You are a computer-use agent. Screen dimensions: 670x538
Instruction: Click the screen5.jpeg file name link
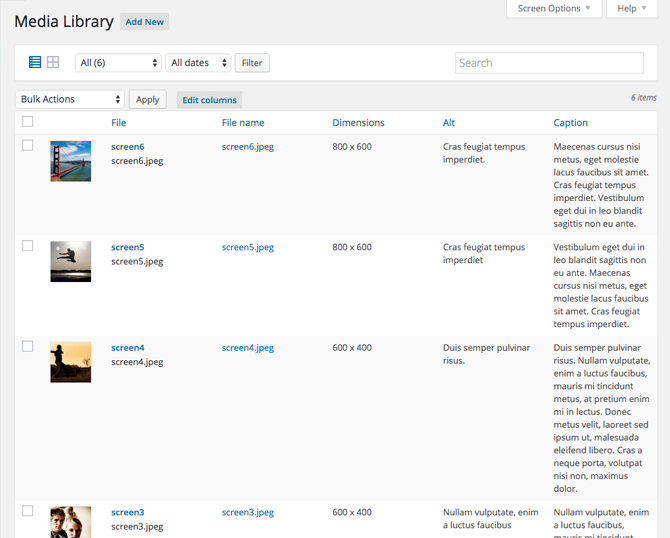tap(248, 247)
